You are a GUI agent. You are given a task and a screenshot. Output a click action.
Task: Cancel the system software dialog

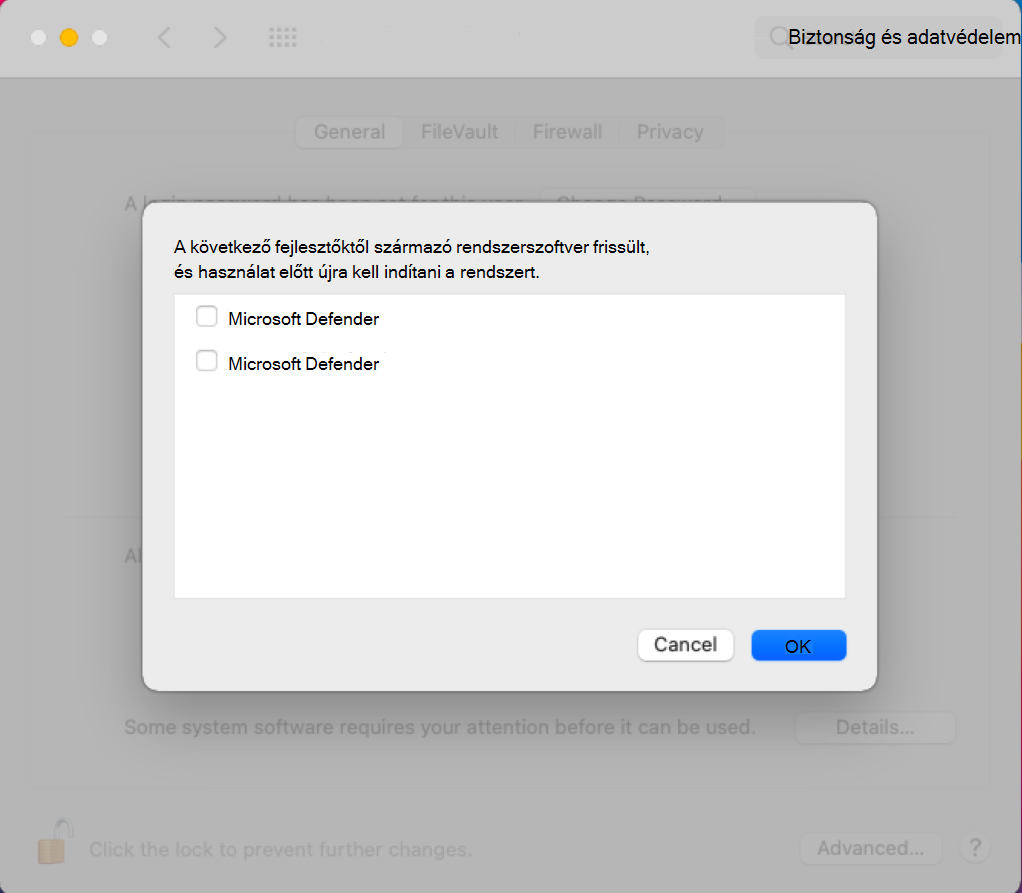click(685, 645)
